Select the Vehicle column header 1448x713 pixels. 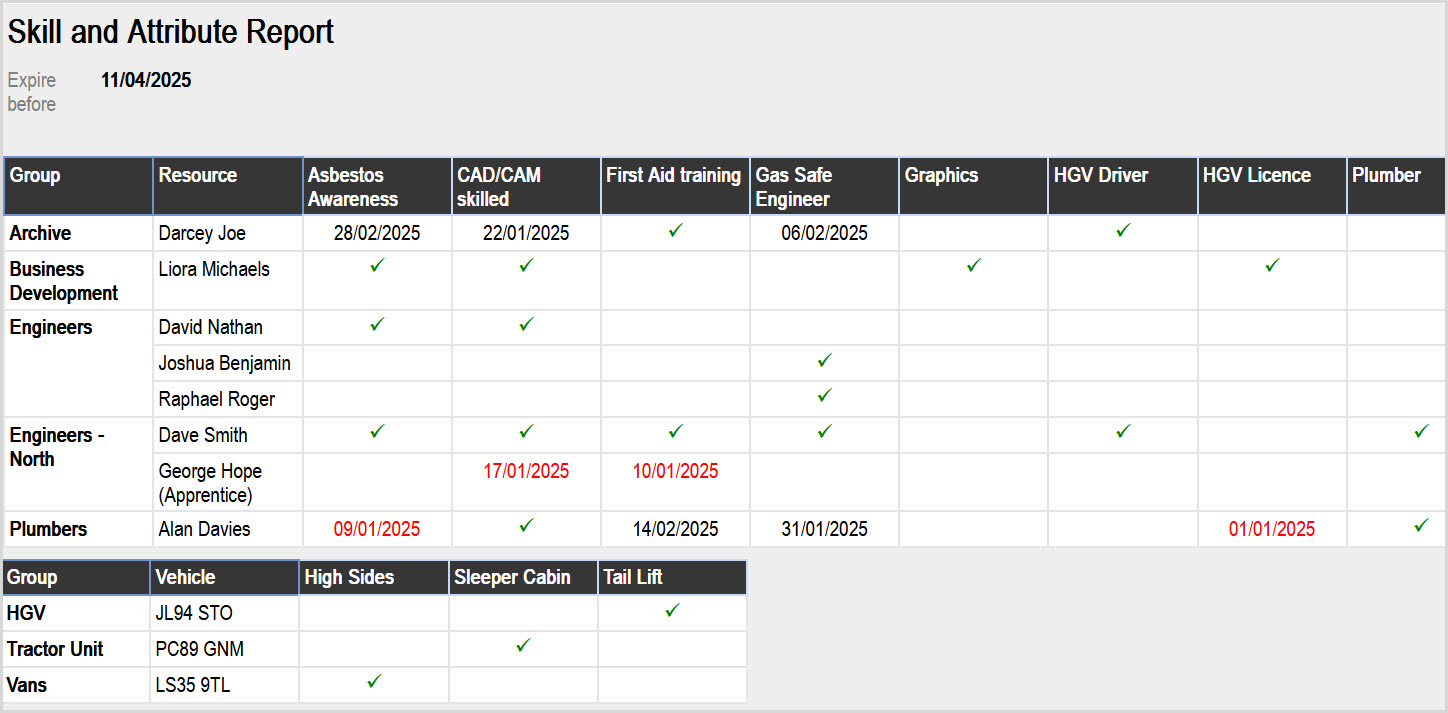click(224, 578)
